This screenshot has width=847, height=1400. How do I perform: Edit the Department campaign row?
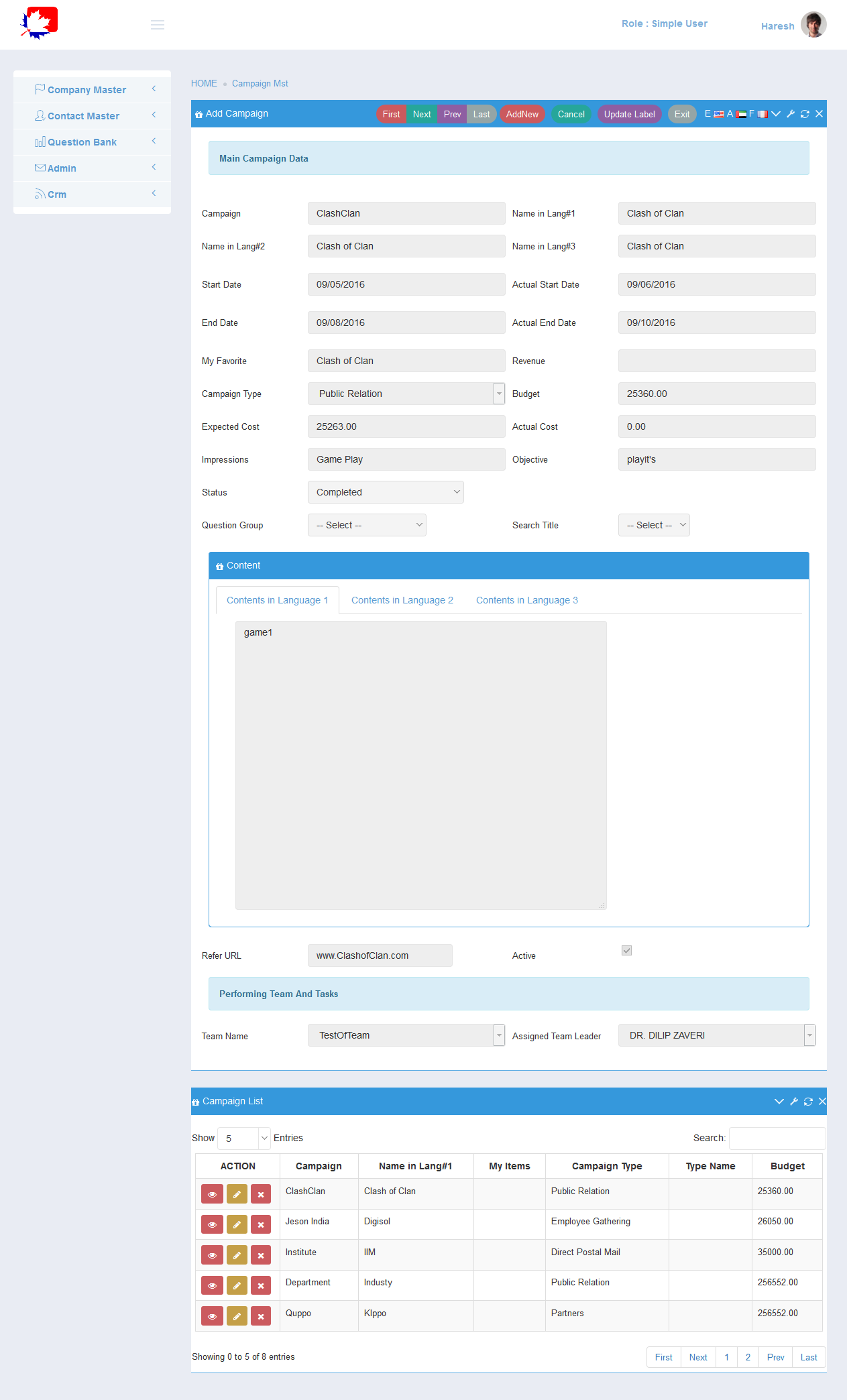click(237, 1285)
